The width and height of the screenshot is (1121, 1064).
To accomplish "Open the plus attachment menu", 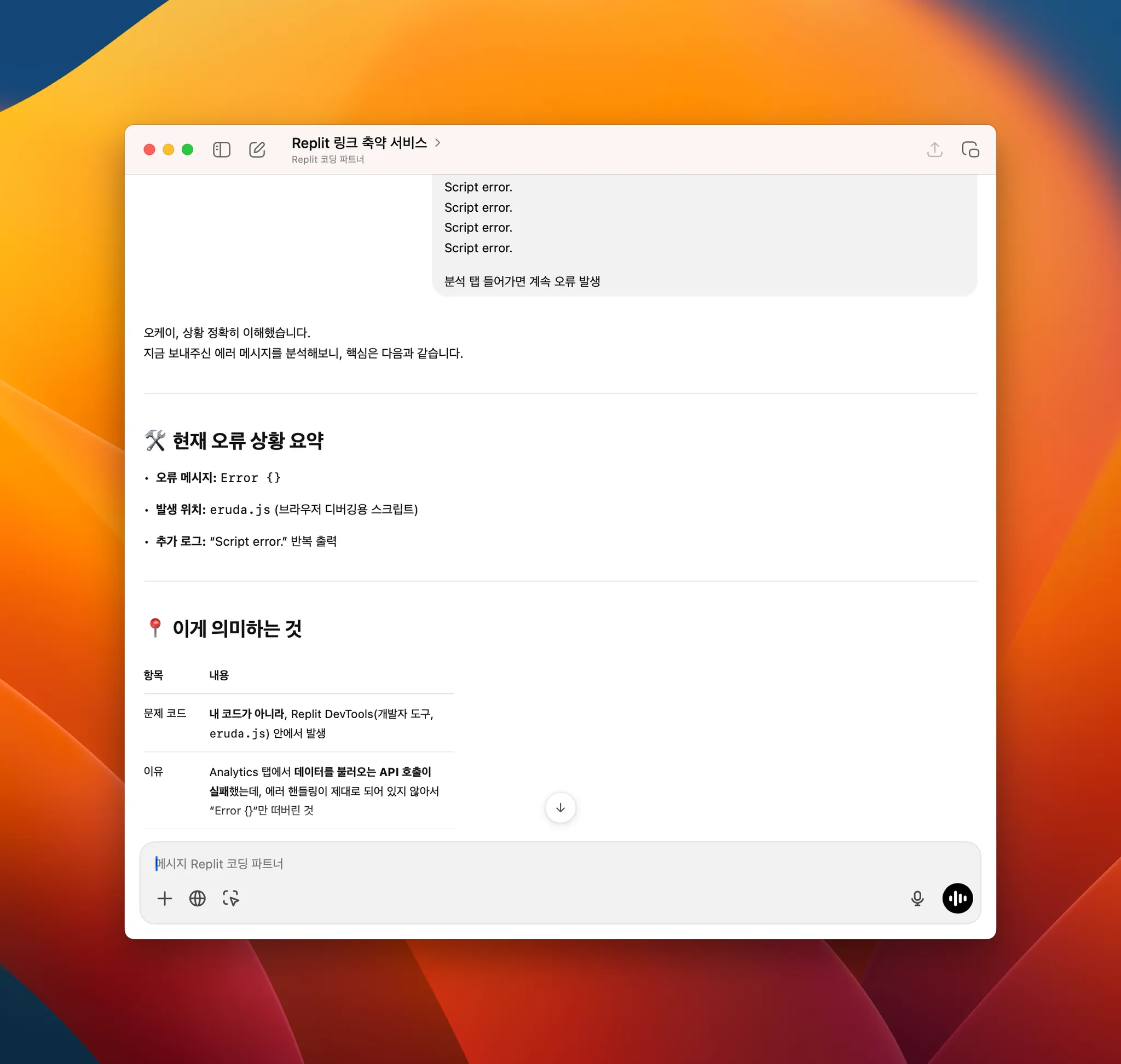I will pyautogui.click(x=165, y=898).
